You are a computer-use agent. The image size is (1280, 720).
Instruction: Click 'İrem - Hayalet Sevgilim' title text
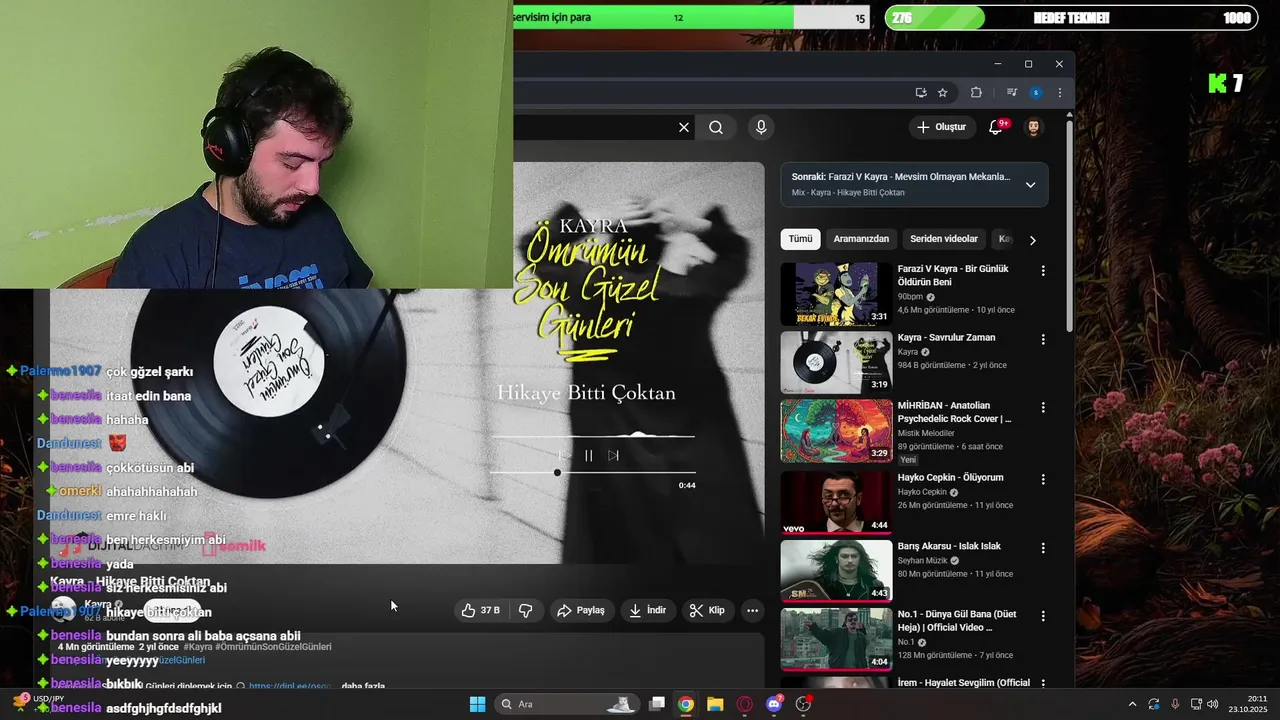point(964,682)
